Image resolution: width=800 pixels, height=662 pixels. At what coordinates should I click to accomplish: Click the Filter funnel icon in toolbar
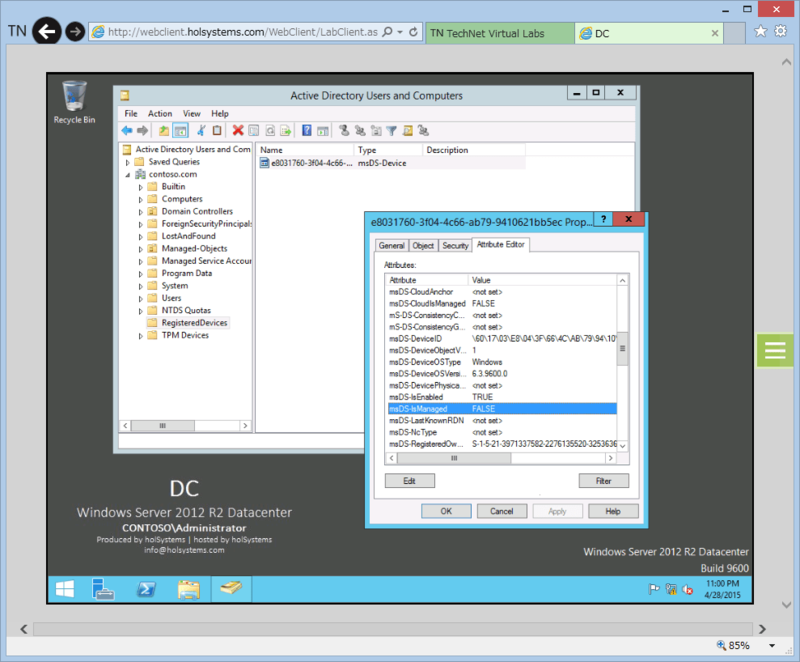point(391,131)
